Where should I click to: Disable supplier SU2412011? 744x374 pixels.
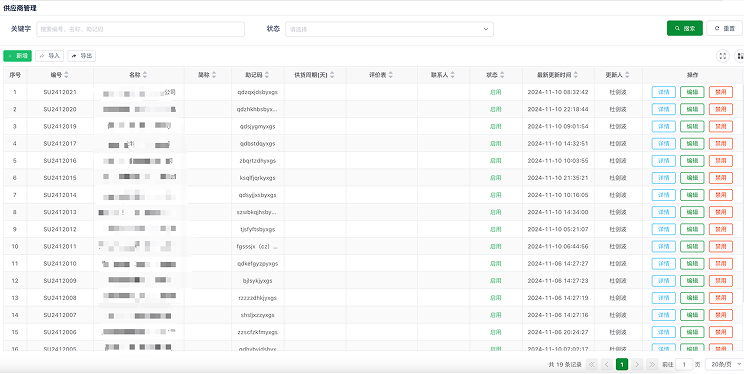721,246
